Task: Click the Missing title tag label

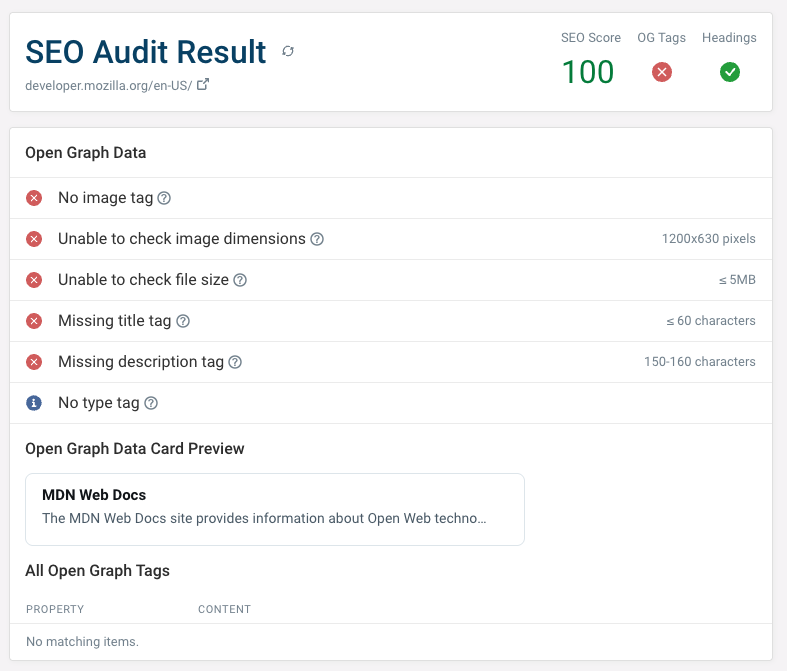Action: point(115,321)
